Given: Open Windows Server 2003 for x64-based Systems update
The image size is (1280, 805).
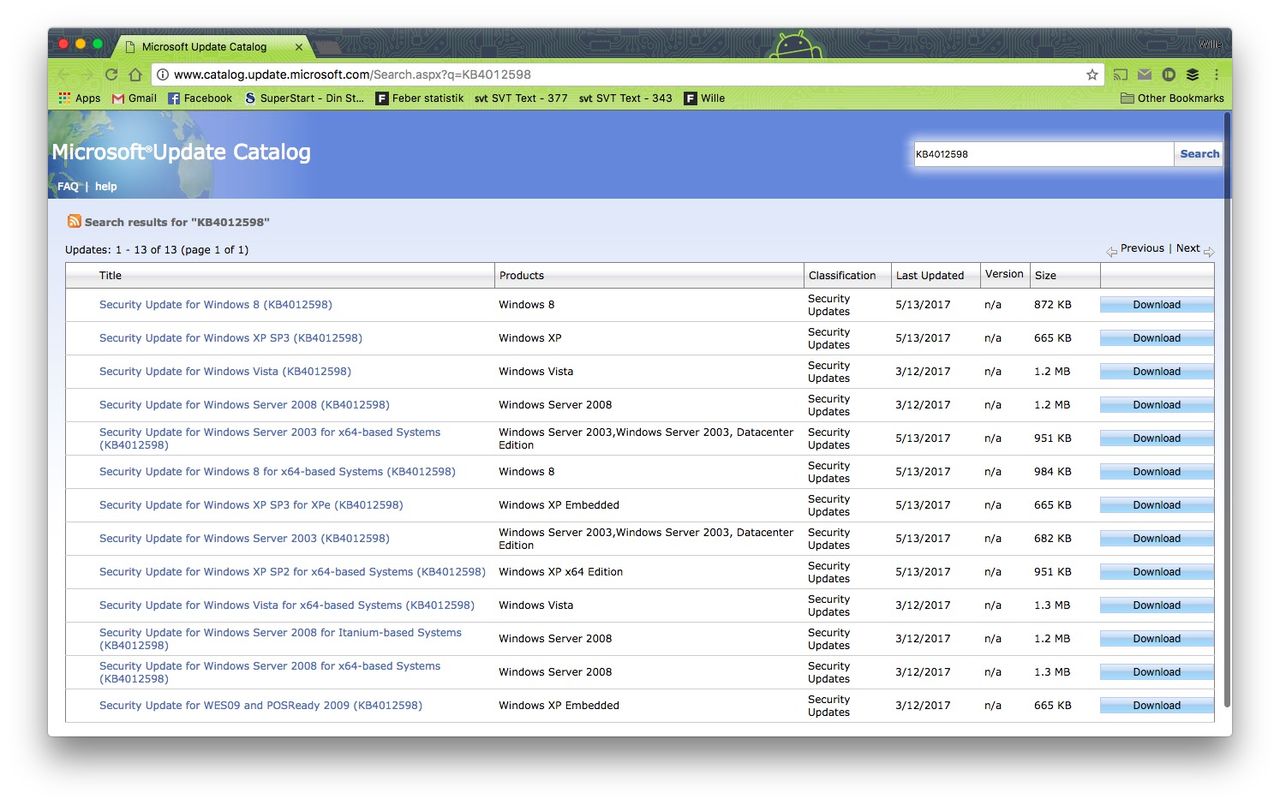Looking at the screenshot, I should click(x=270, y=438).
